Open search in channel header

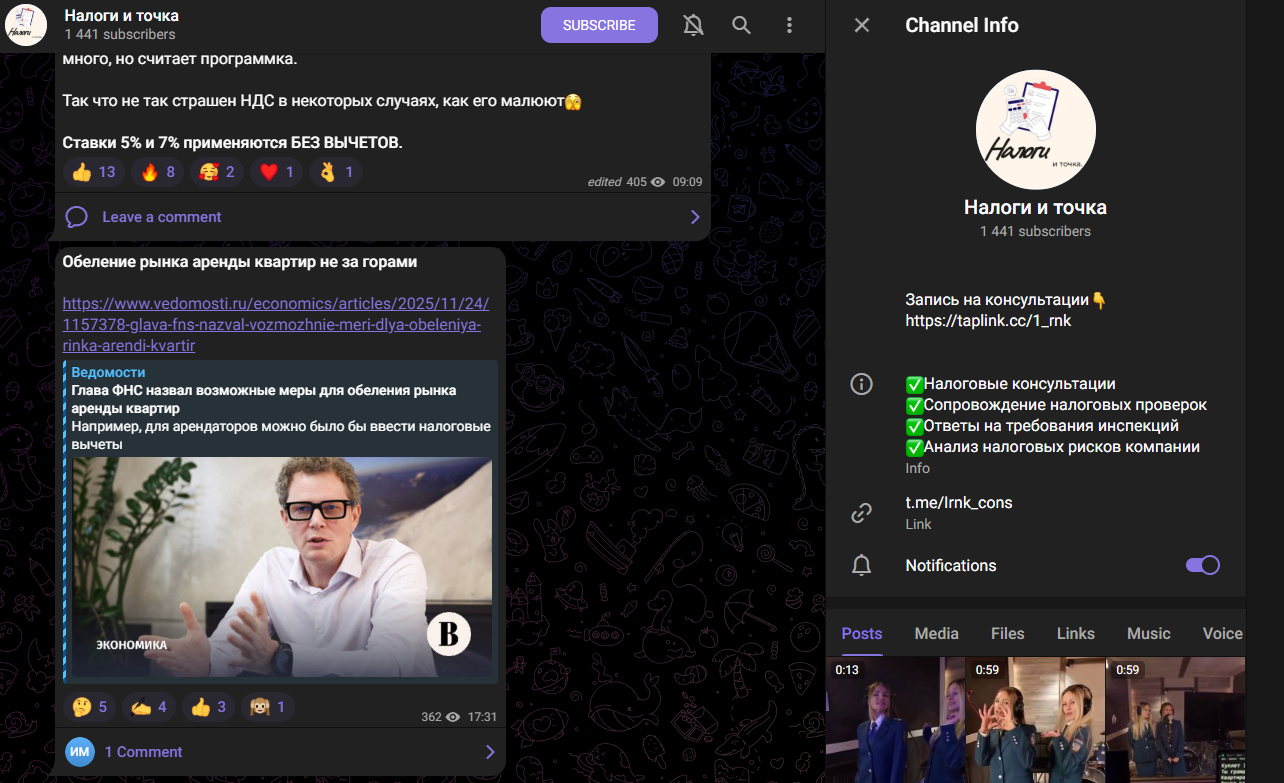pos(741,25)
